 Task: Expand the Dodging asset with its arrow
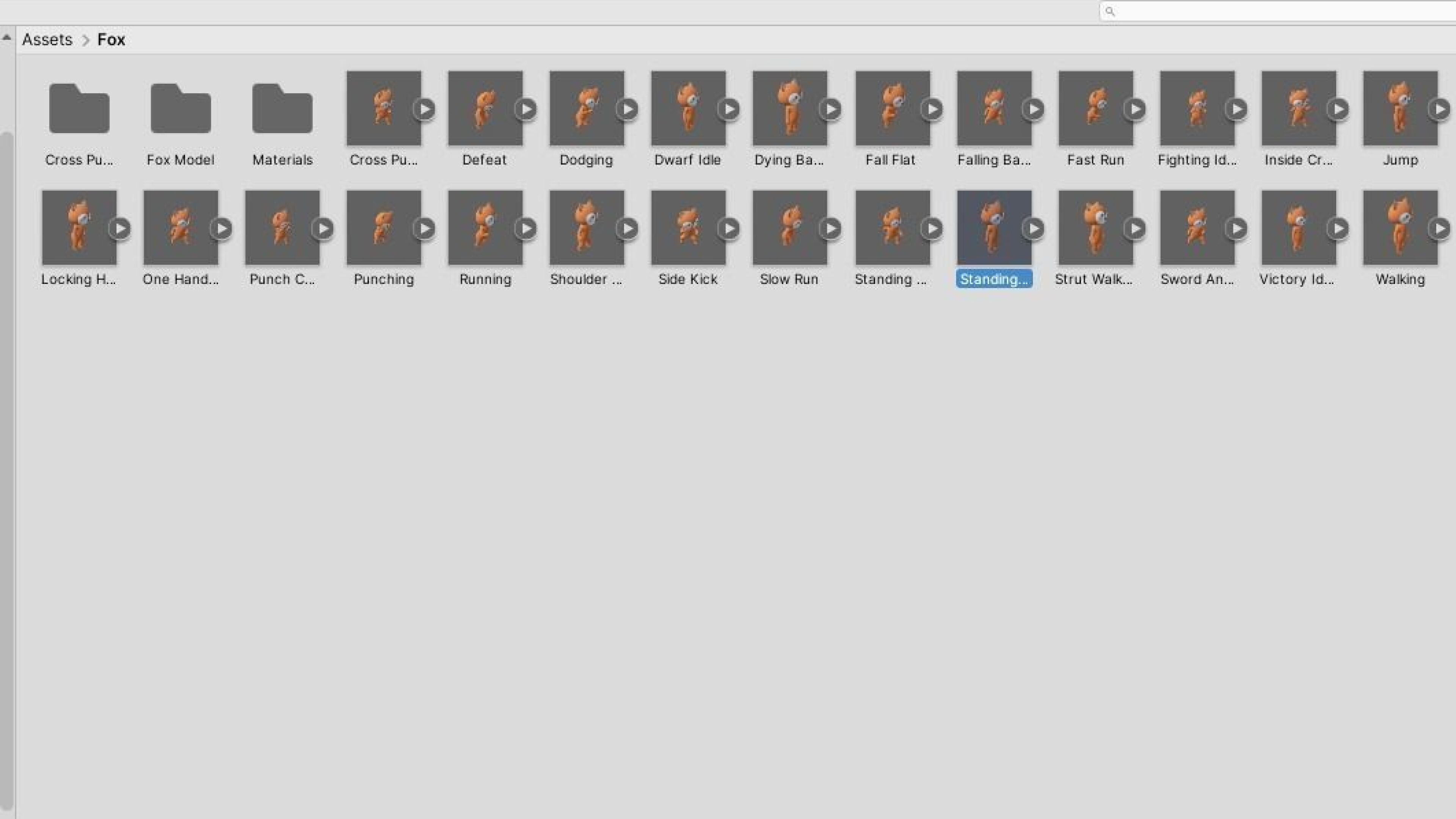[628, 109]
